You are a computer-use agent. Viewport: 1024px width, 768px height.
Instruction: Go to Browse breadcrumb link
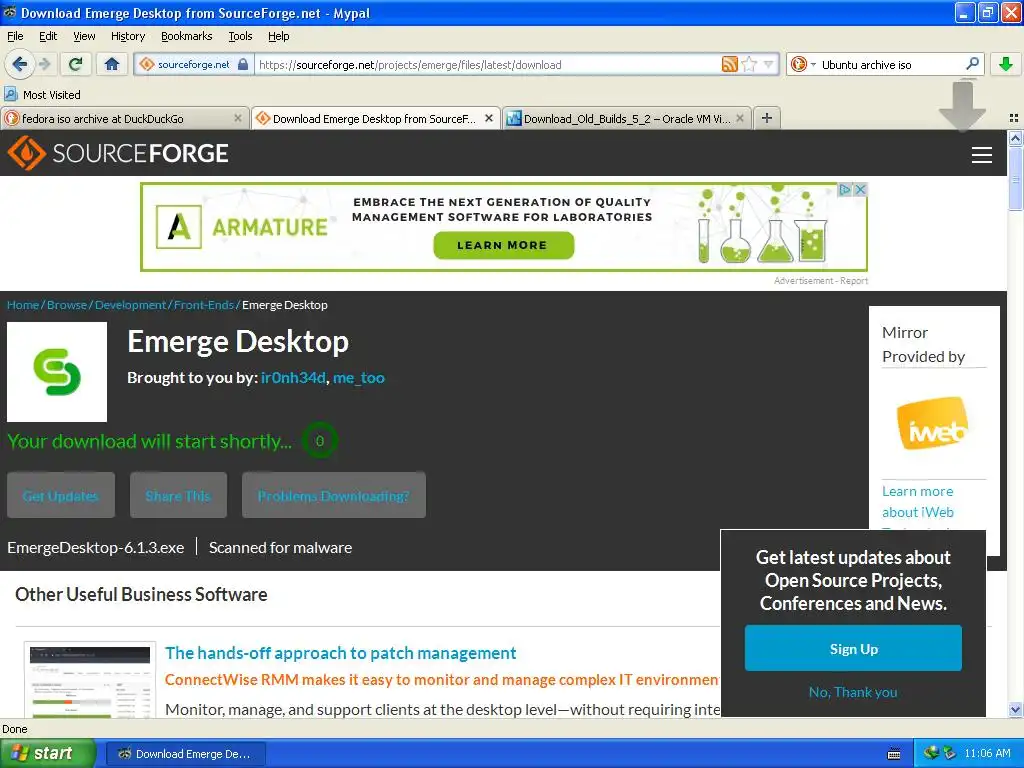tap(67, 305)
